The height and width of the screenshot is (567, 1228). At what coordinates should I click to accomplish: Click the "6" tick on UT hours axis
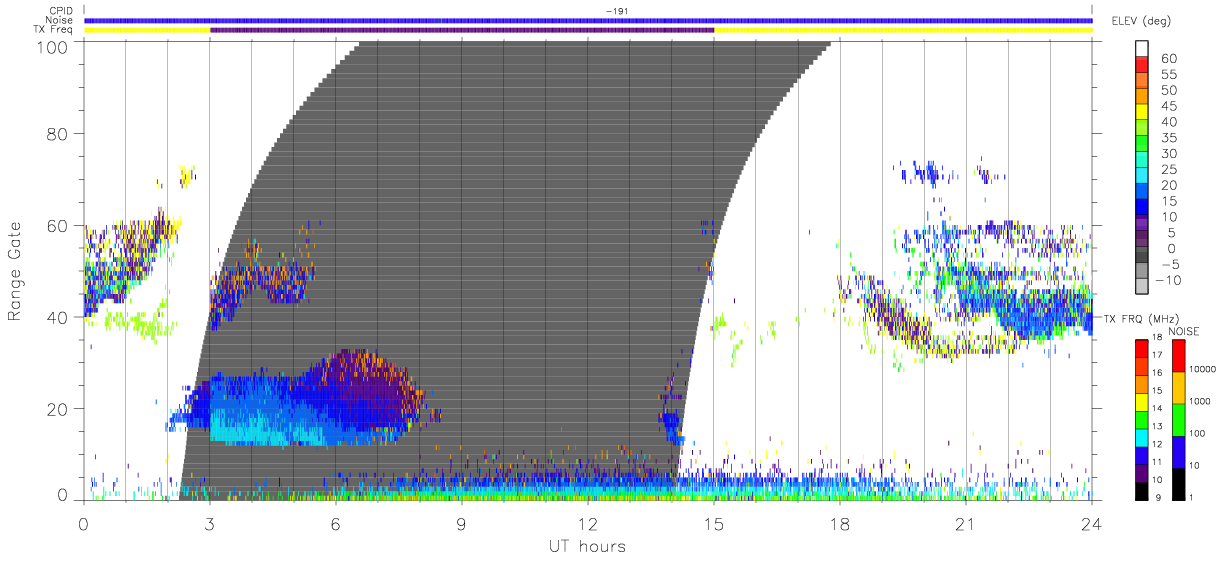(335, 523)
